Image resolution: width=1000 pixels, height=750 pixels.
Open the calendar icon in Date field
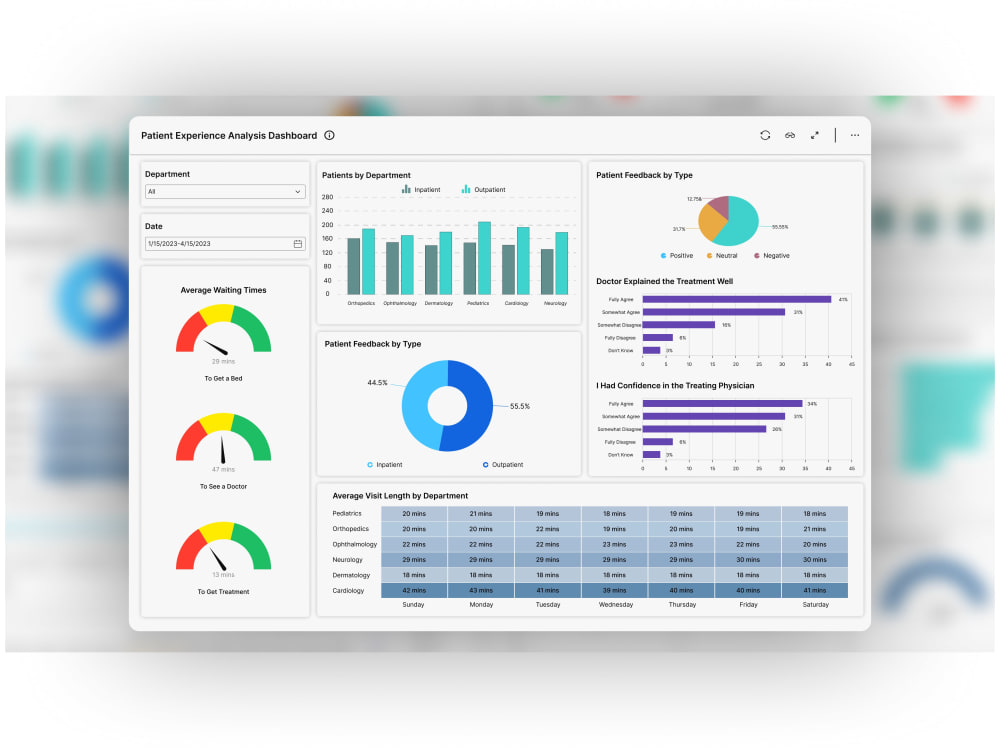pyautogui.click(x=298, y=244)
